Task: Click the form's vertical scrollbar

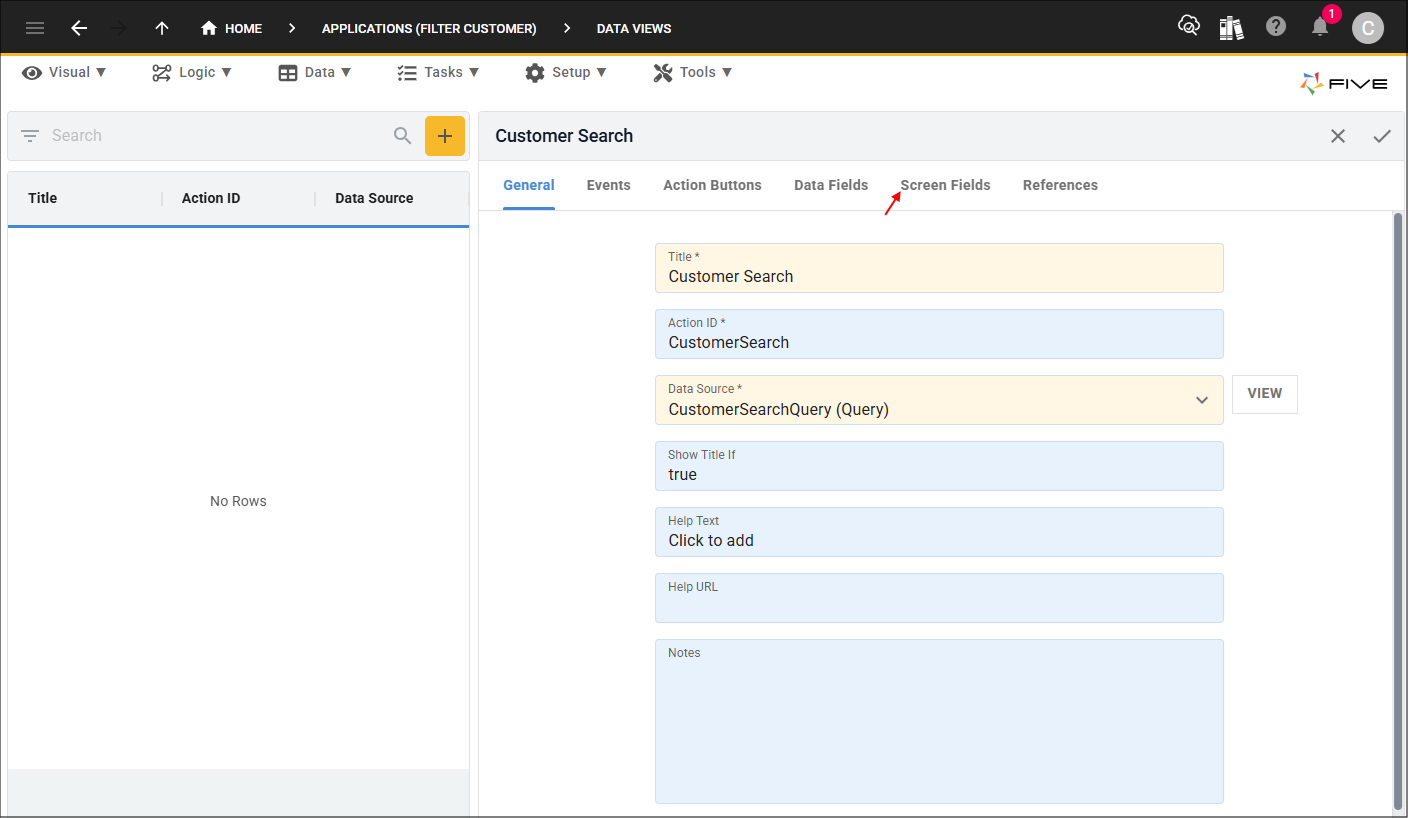Action: pyautogui.click(x=1398, y=510)
